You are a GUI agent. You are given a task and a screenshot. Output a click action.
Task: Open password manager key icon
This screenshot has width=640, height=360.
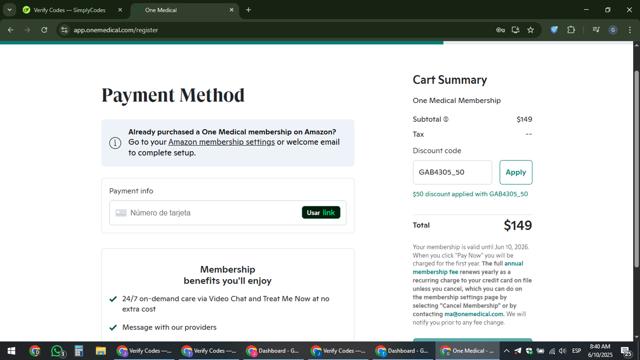(500, 30)
